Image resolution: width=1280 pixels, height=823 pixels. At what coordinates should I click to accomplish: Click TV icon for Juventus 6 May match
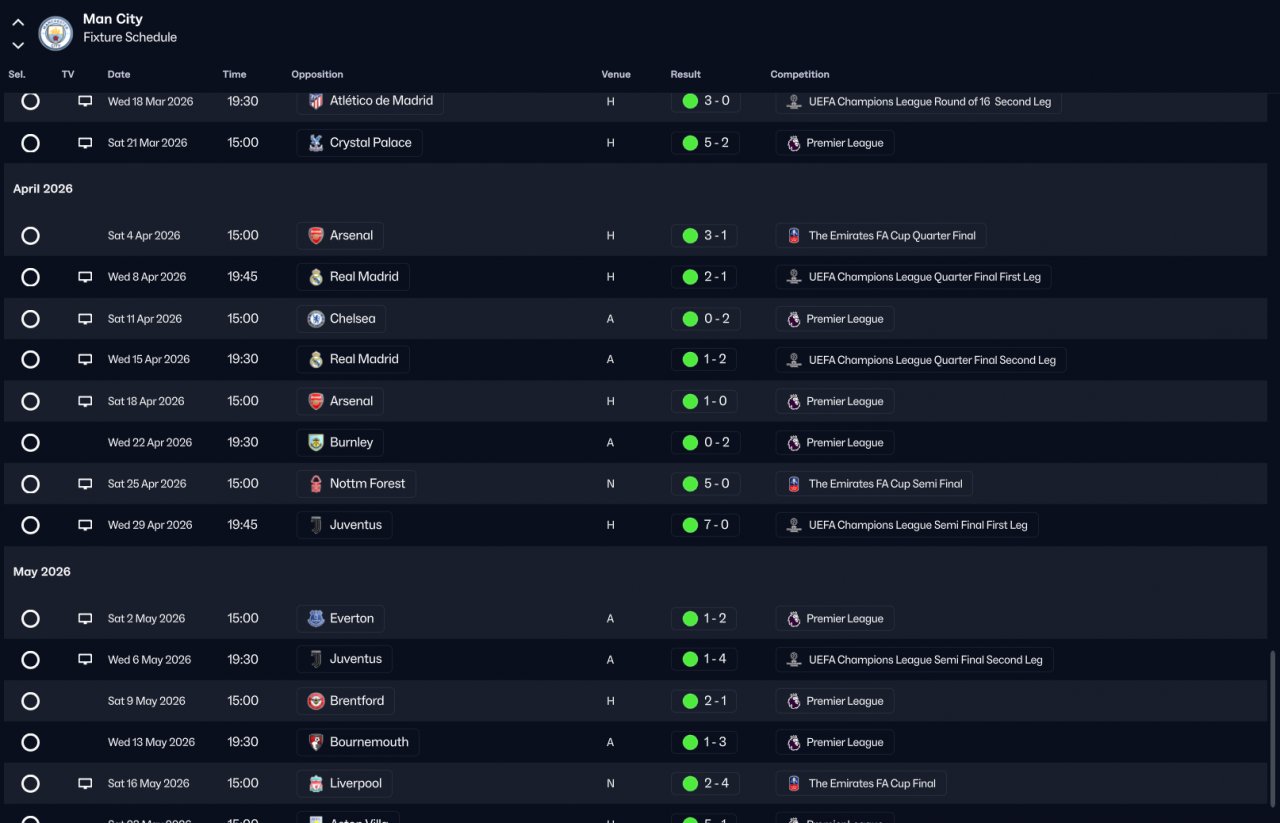pyautogui.click(x=85, y=660)
